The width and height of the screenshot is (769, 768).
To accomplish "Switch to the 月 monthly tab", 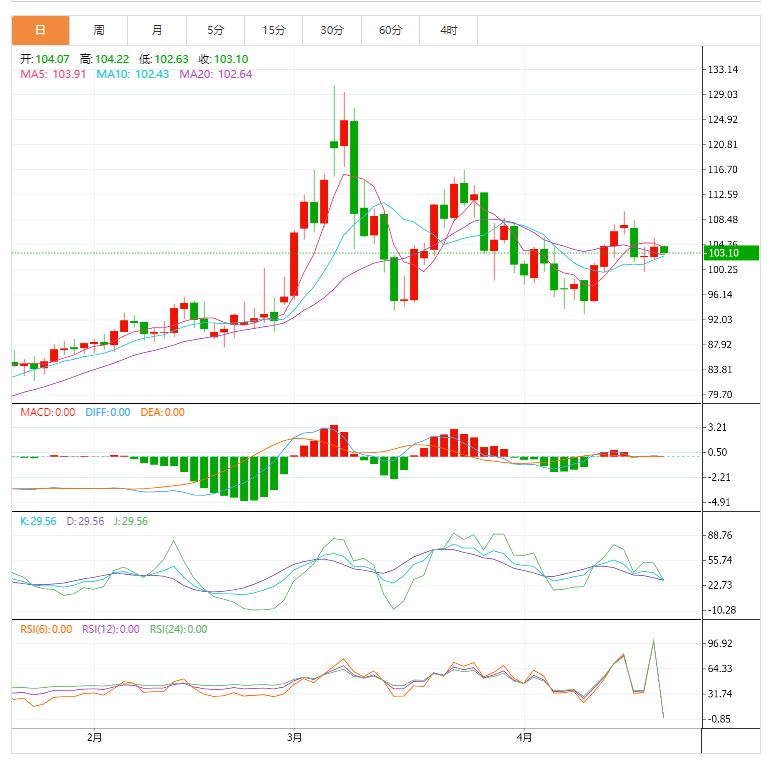I will click(157, 30).
